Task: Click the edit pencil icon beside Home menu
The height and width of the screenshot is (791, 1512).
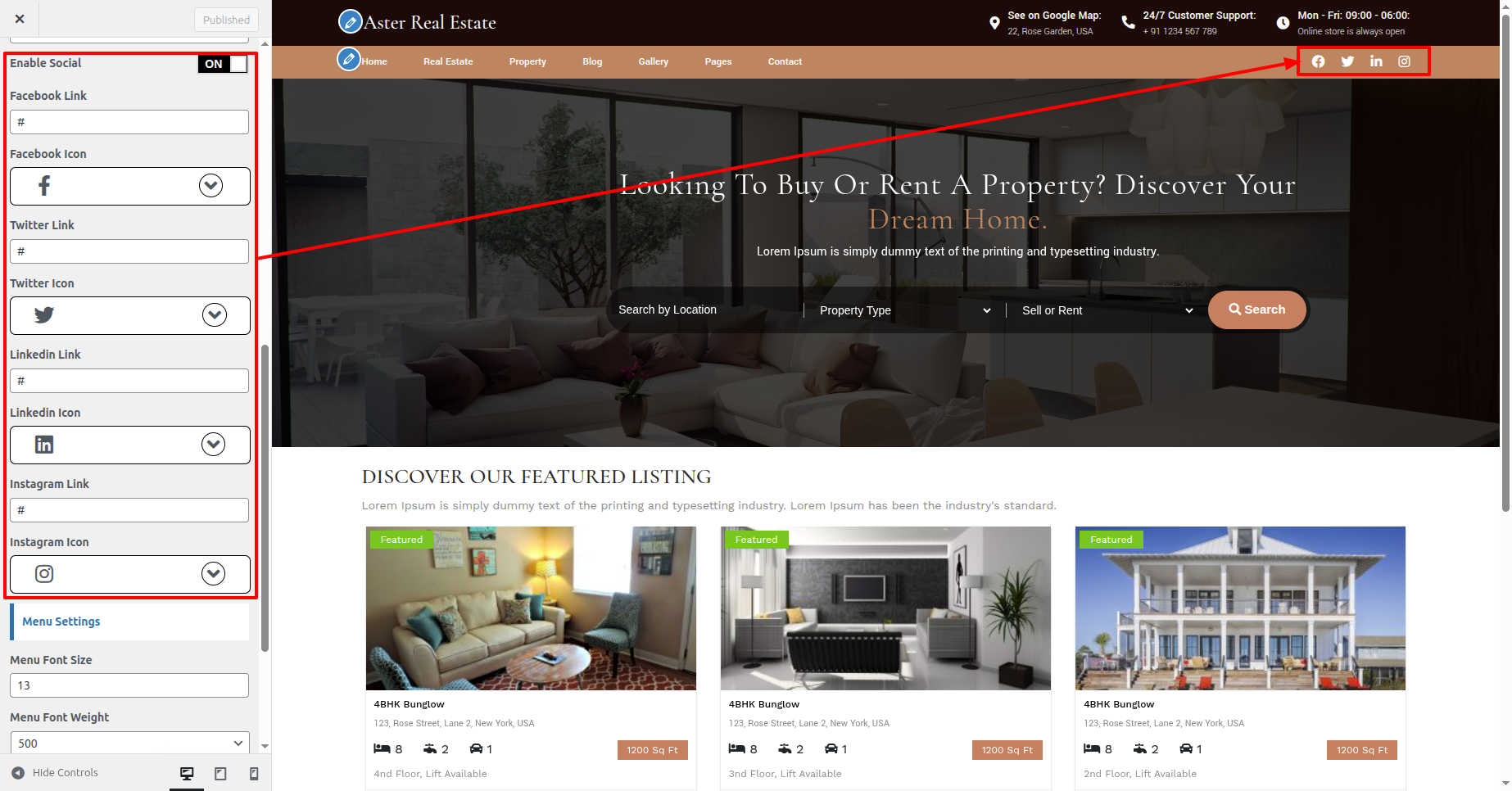Action: pyautogui.click(x=349, y=60)
